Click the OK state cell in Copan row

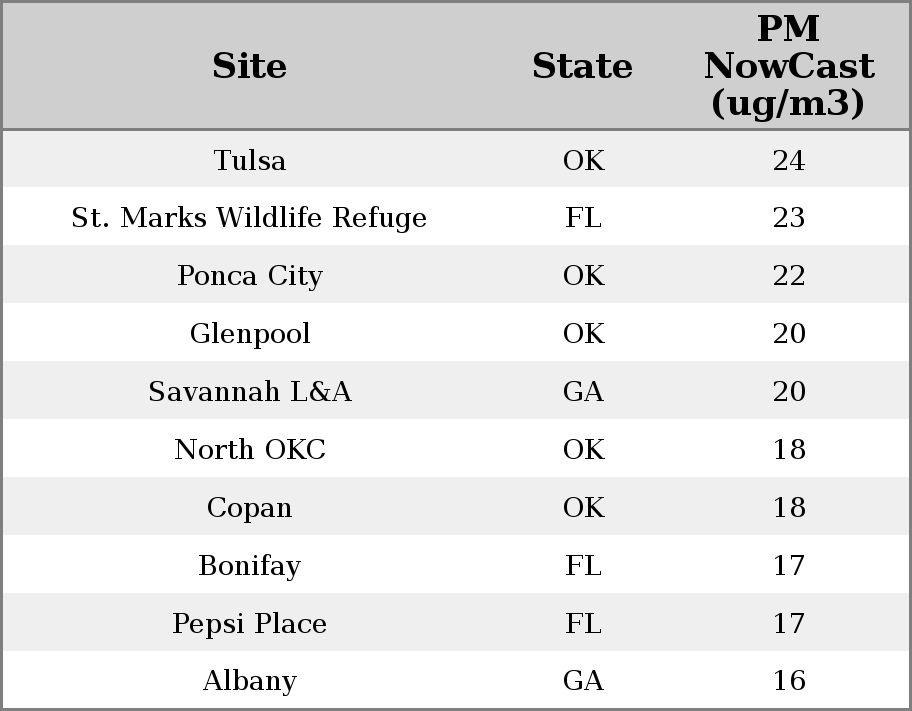coord(583,508)
